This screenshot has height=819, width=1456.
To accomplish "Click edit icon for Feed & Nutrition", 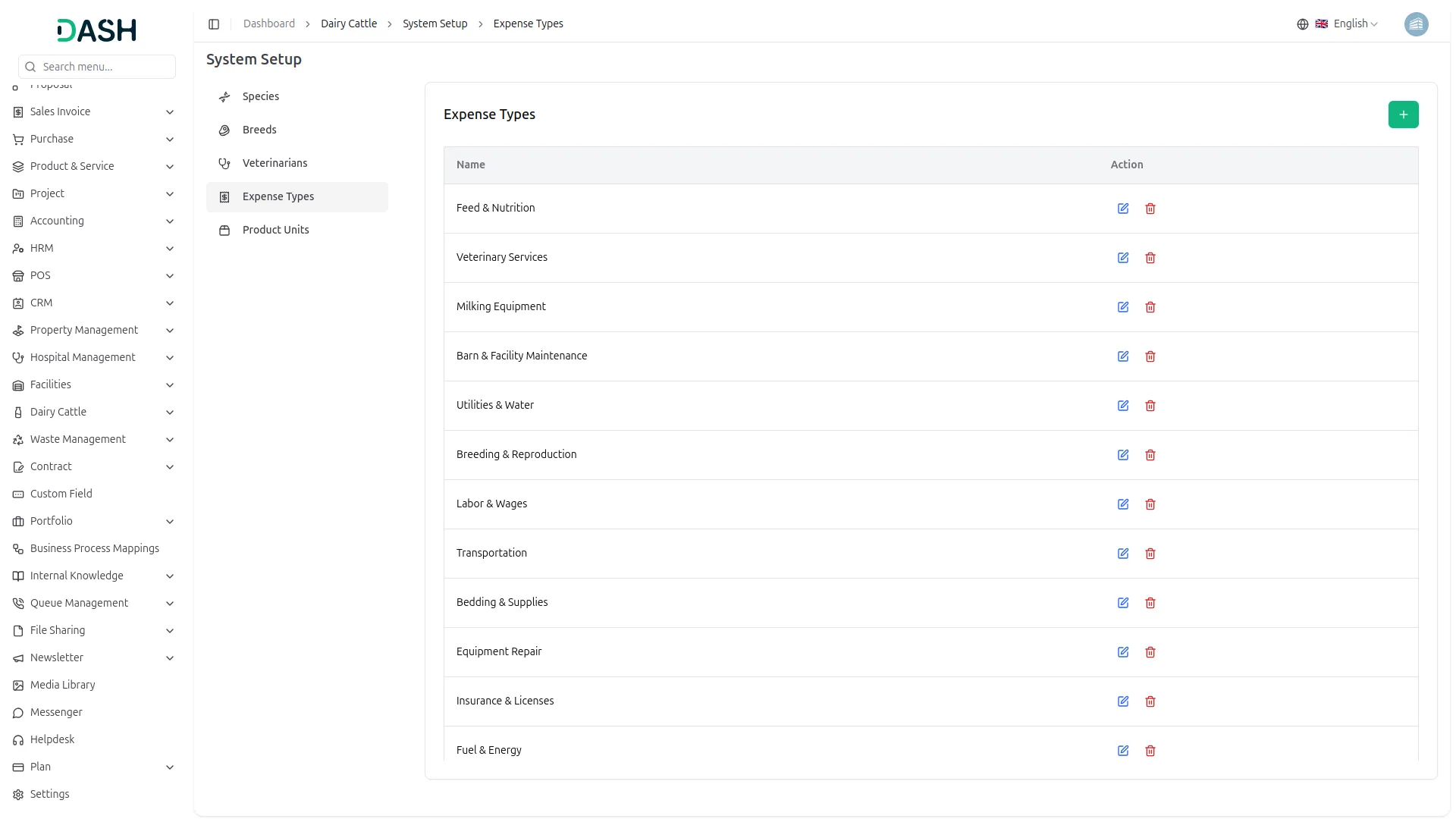I will [x=1123, y=209].
